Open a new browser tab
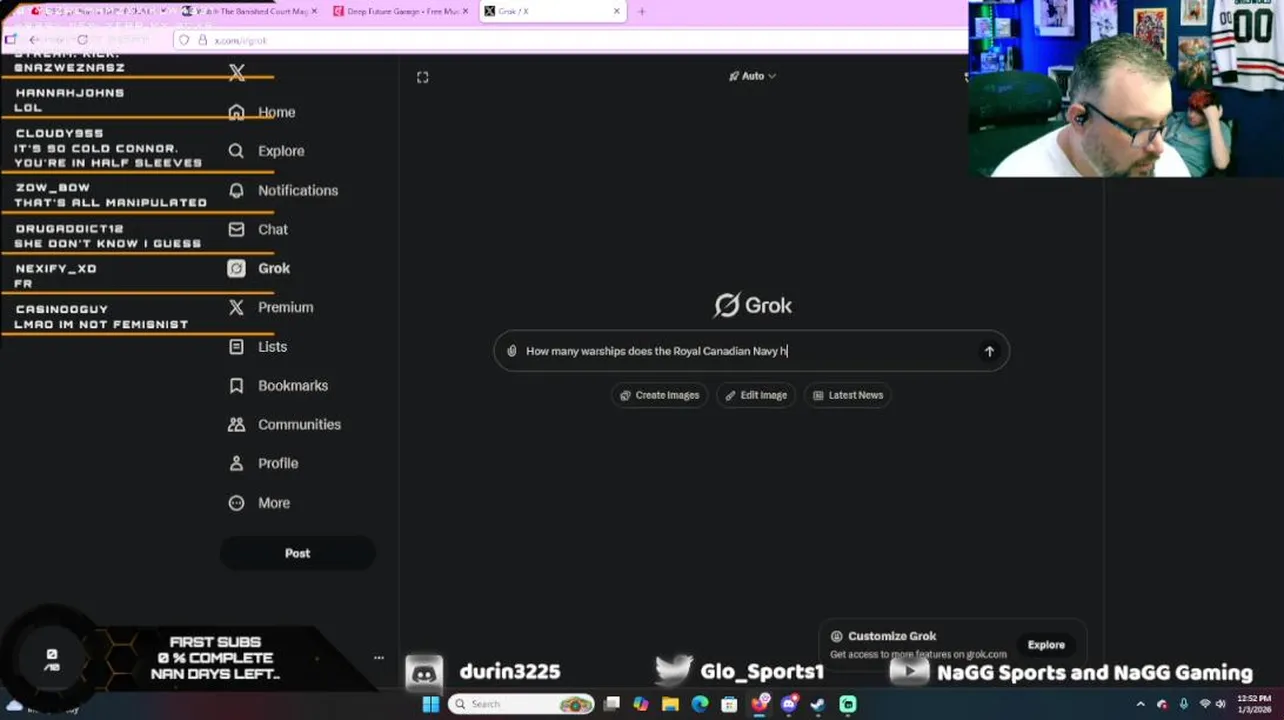 point(641,11)
